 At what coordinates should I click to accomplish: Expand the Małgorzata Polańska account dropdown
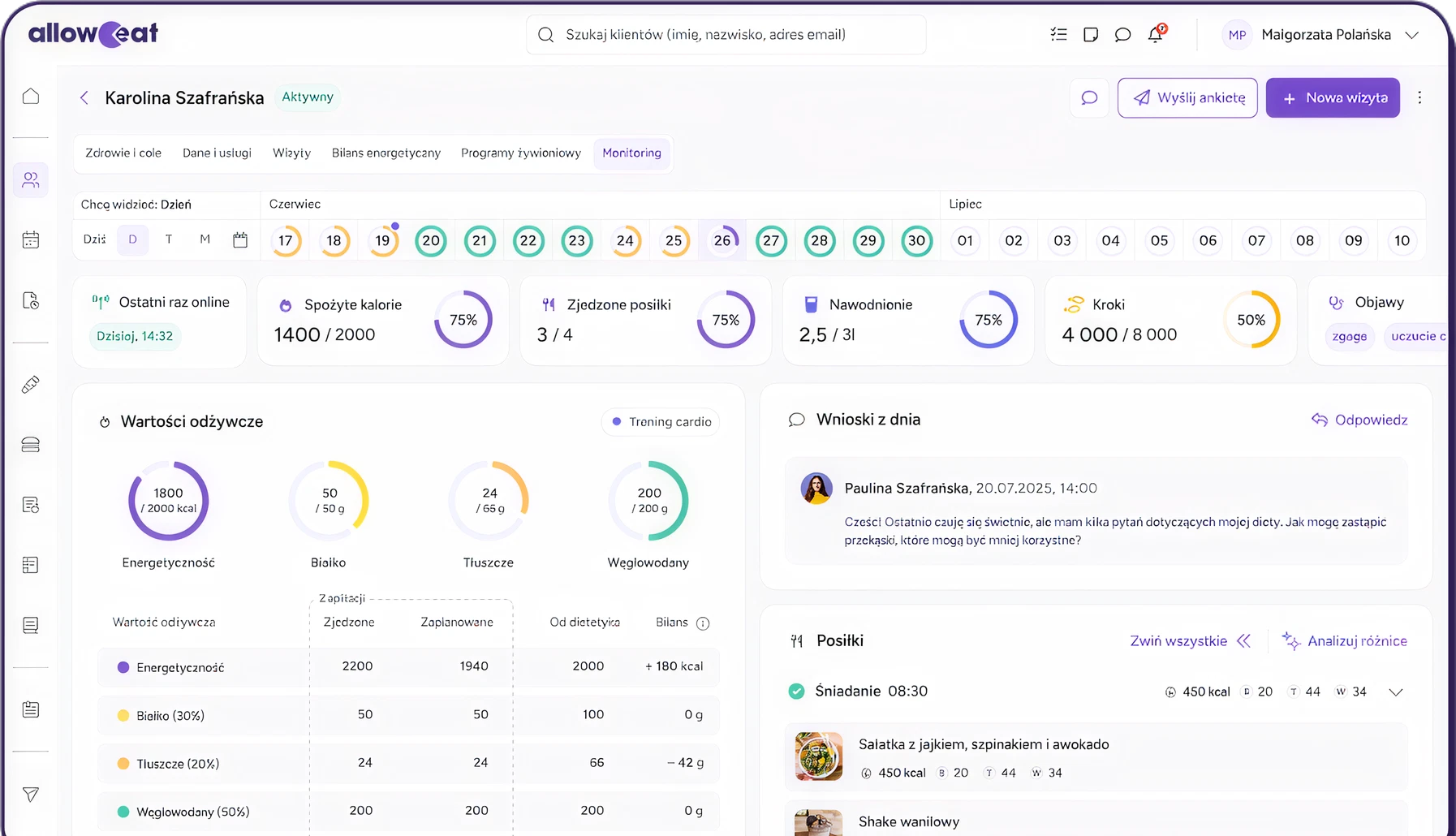tap(1412, 35)
